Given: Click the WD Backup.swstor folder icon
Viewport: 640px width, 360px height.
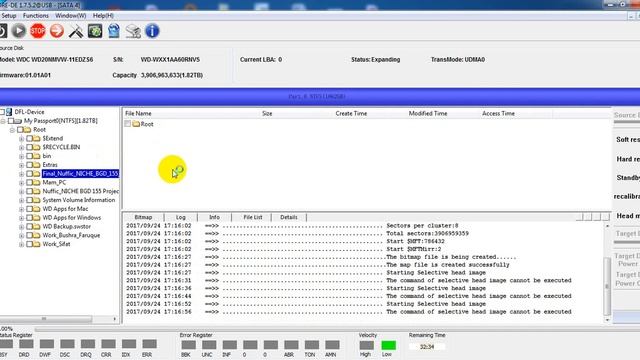Looking at the screenshot, I should point(37,227).
